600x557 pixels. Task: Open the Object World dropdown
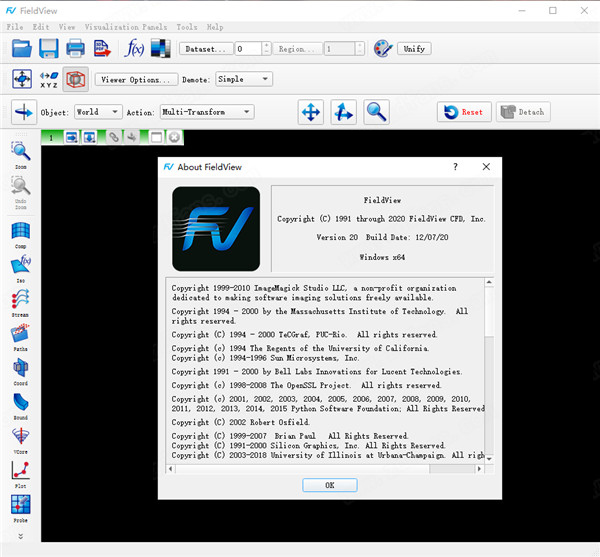pyautogui.click(x=98, y=112)
